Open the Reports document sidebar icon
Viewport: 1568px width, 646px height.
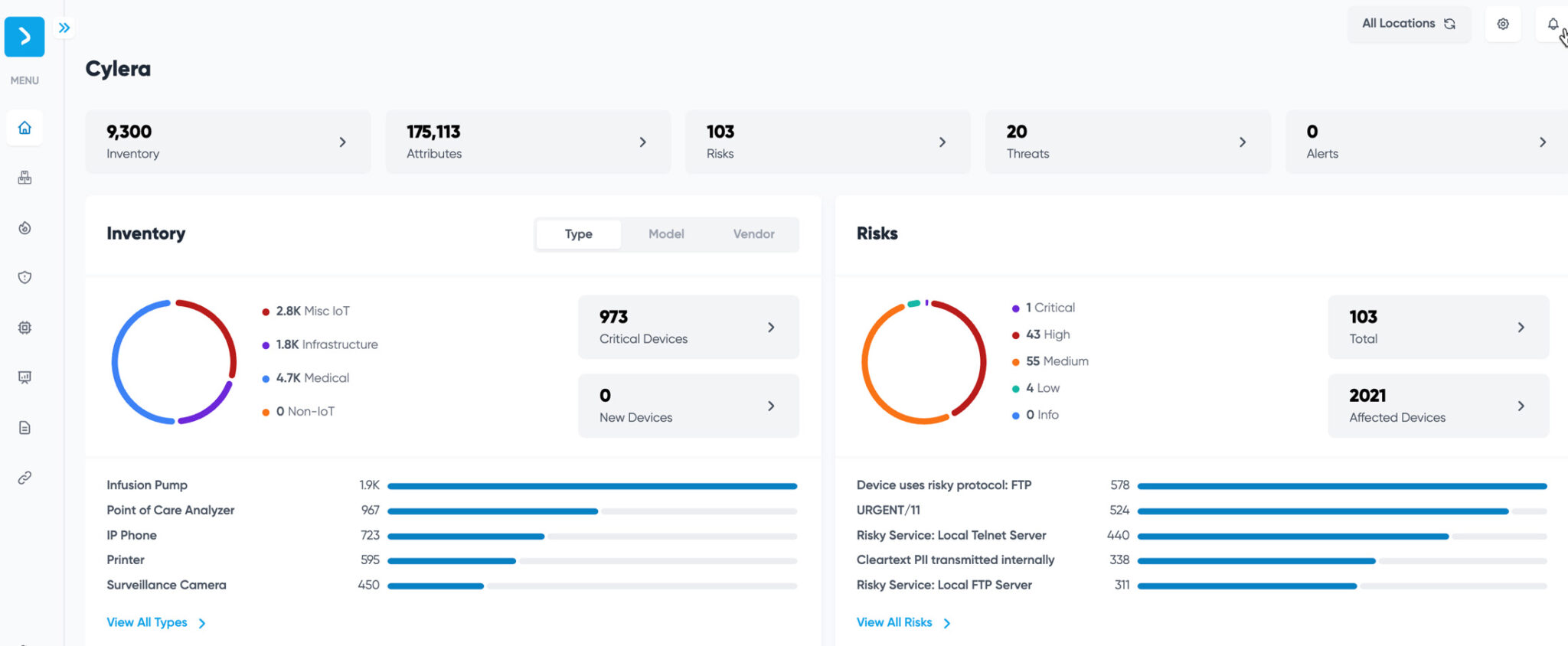coord(24,427)
